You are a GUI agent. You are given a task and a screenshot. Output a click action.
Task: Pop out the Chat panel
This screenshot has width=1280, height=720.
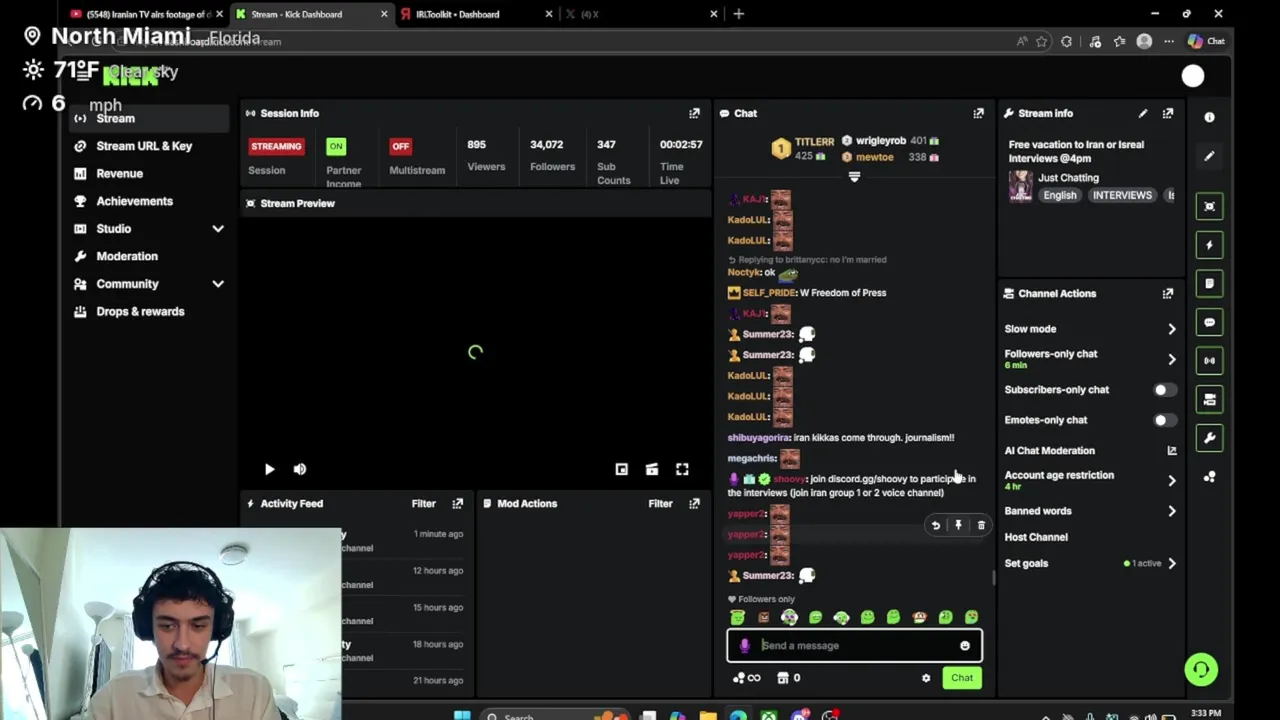[978, 113]
